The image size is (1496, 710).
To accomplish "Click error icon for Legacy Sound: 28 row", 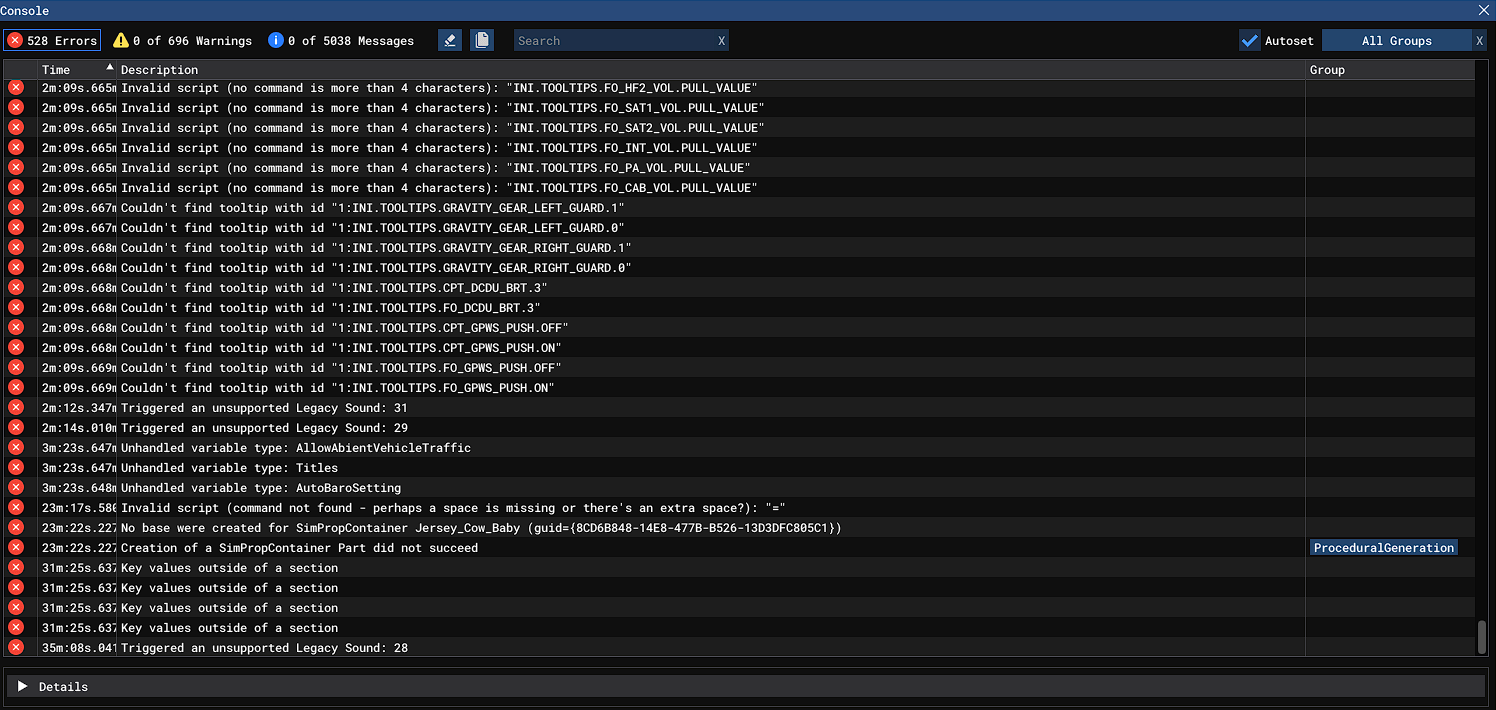I will (x=16, y=647).
